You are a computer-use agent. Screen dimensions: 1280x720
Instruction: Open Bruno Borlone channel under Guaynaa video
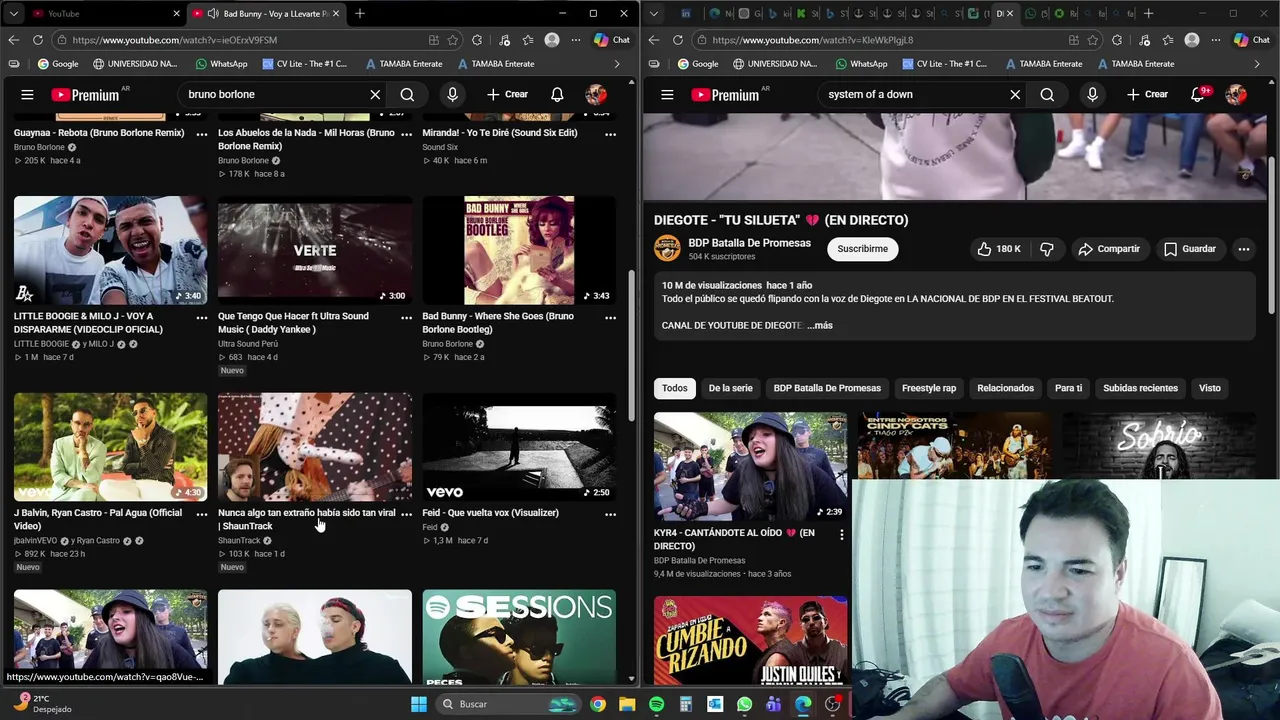pos(39,147)
